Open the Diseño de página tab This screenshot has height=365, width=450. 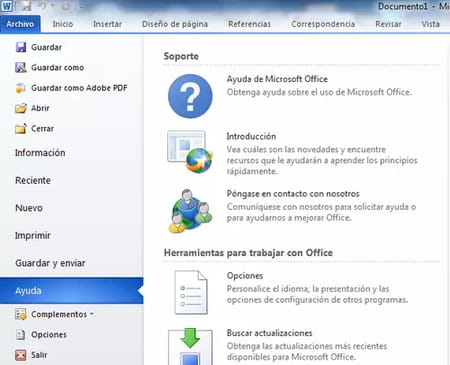[x=175, y=24]
